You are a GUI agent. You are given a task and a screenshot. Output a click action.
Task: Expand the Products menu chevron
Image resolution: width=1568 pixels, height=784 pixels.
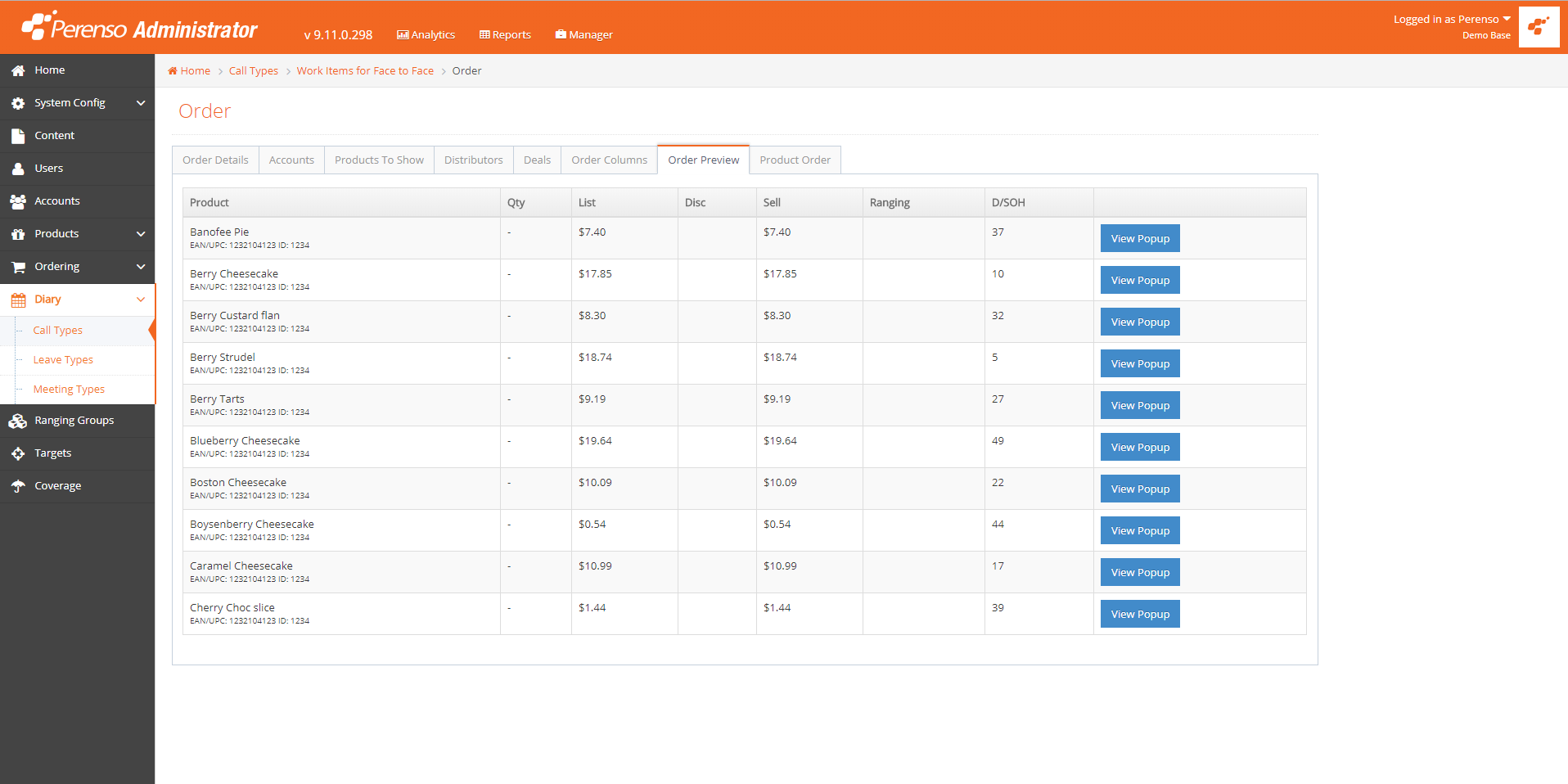click(141, 234)
